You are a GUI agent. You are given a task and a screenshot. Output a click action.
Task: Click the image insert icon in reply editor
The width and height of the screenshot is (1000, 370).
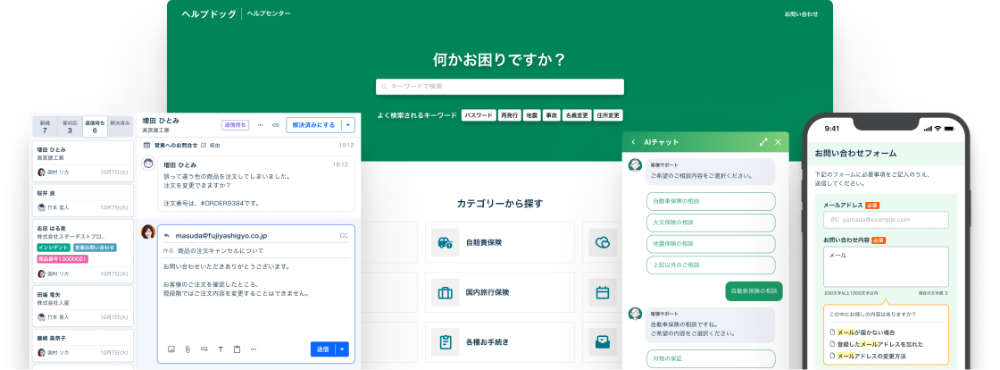pyautogui.click(x=171, y=349)
